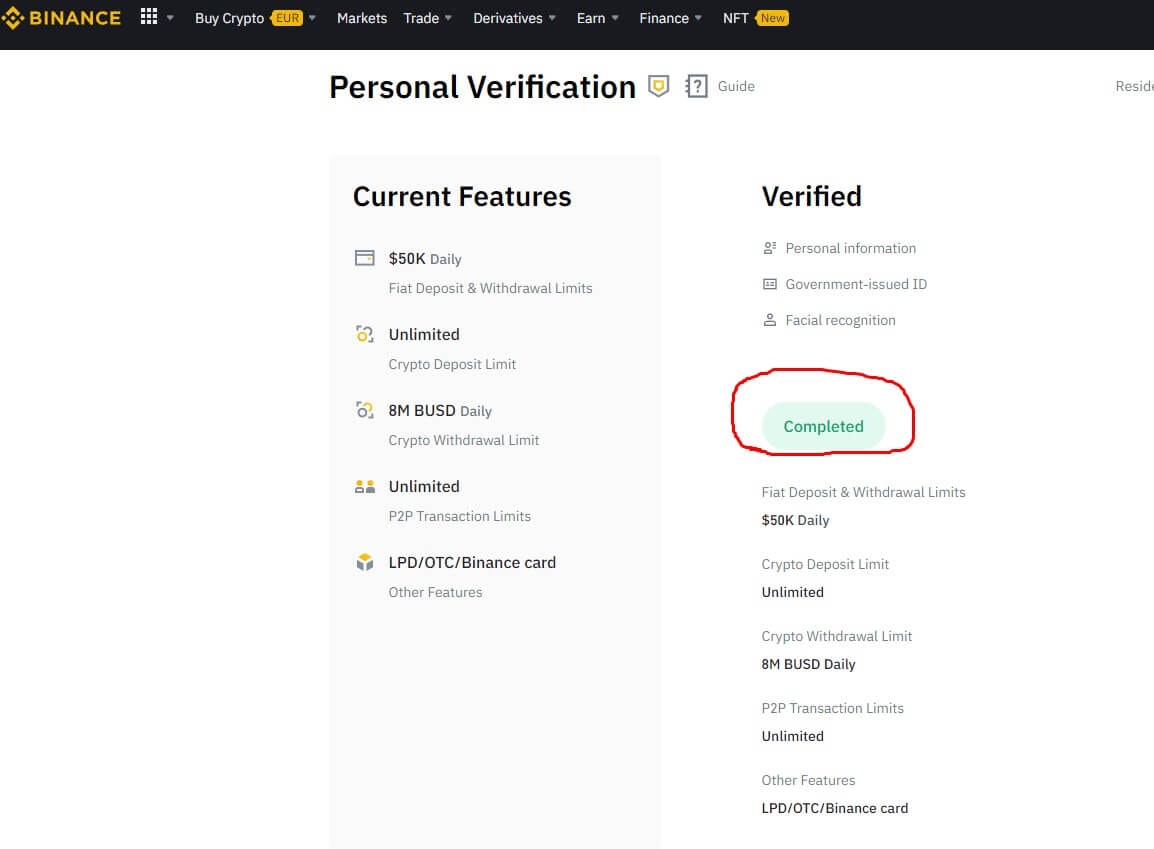Viewport: 1154px width, 849px height.
Task: Click the P2P Transaction Limits people icon
Action: [x=364, y=486]
